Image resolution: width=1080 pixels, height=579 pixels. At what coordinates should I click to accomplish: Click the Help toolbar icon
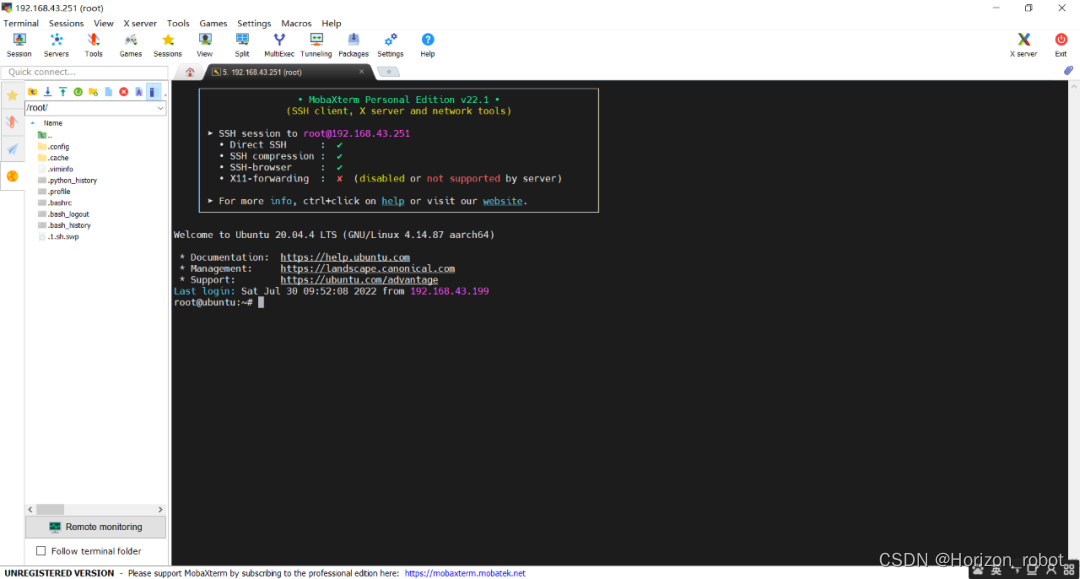[428, 45]
